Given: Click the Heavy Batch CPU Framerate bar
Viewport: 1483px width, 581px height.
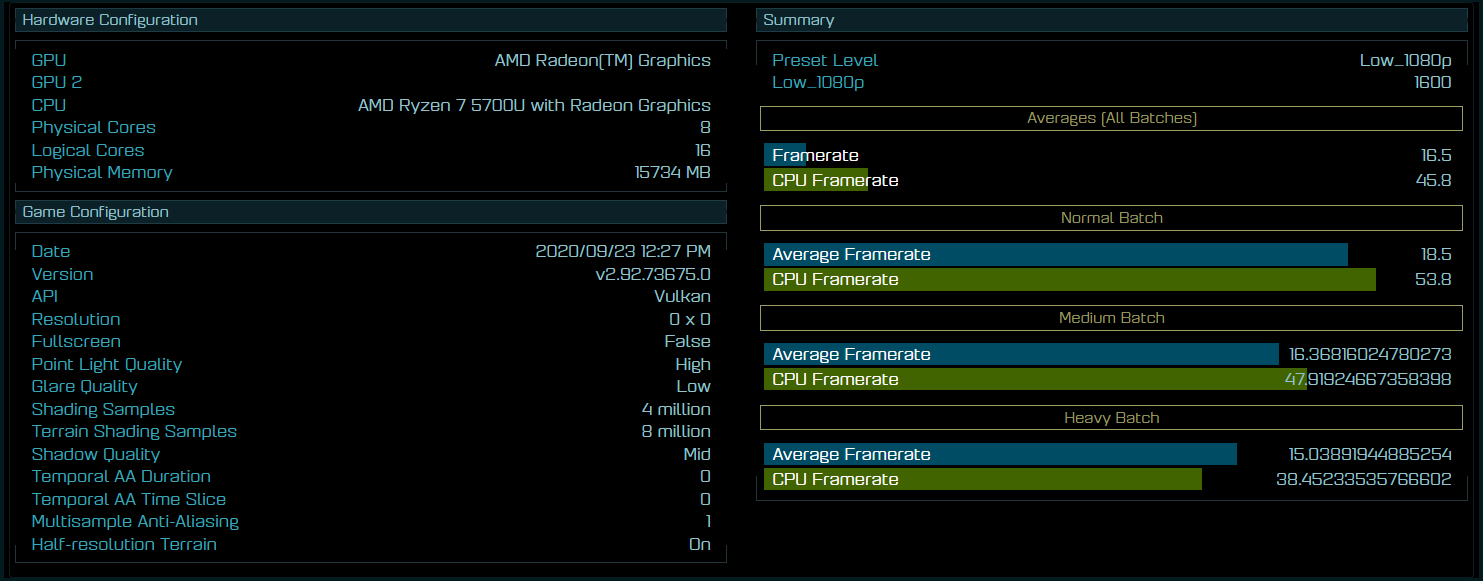Looking at the screenshot, I should point(982,479).
